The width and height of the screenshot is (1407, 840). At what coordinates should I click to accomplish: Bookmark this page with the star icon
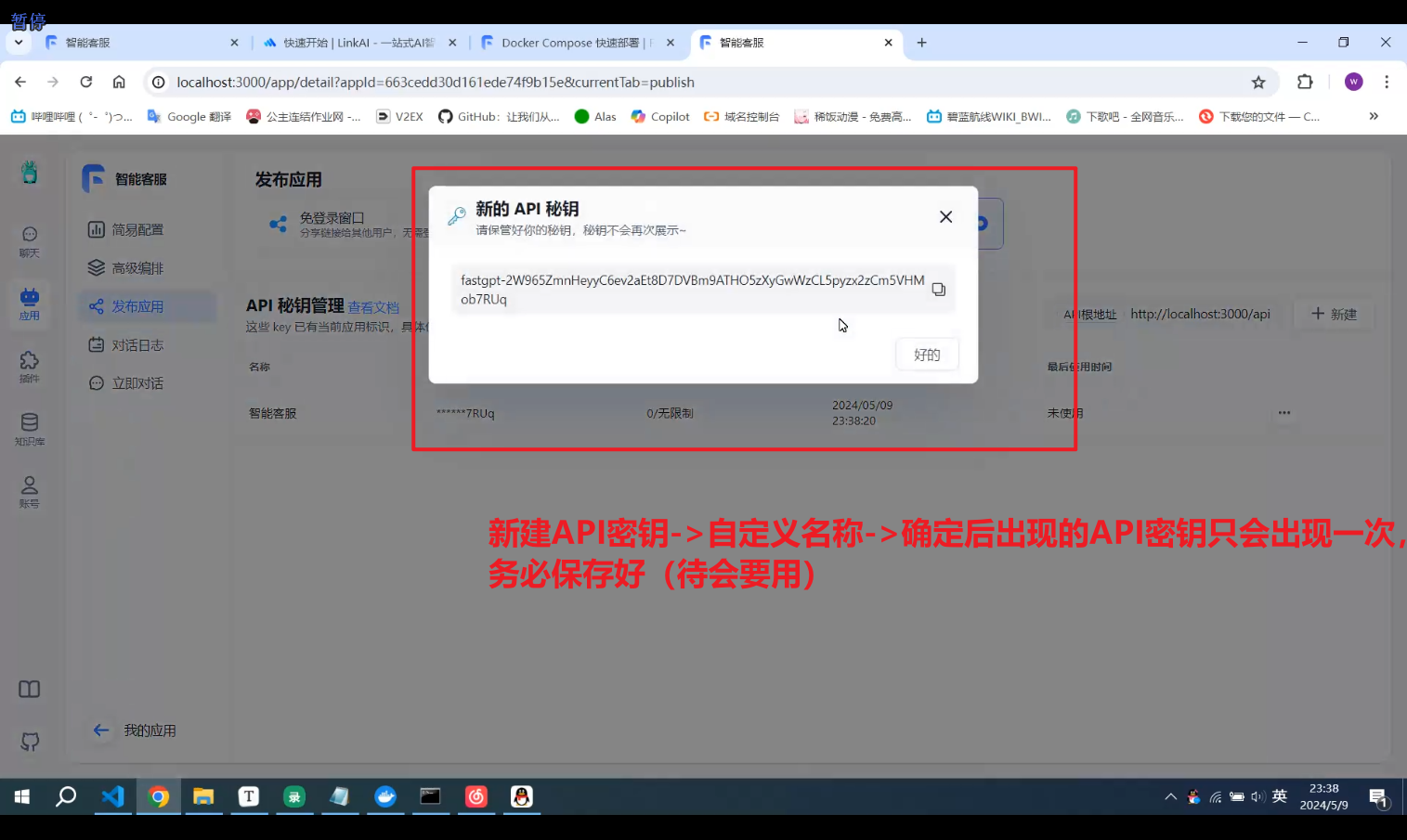(1258, 83)
